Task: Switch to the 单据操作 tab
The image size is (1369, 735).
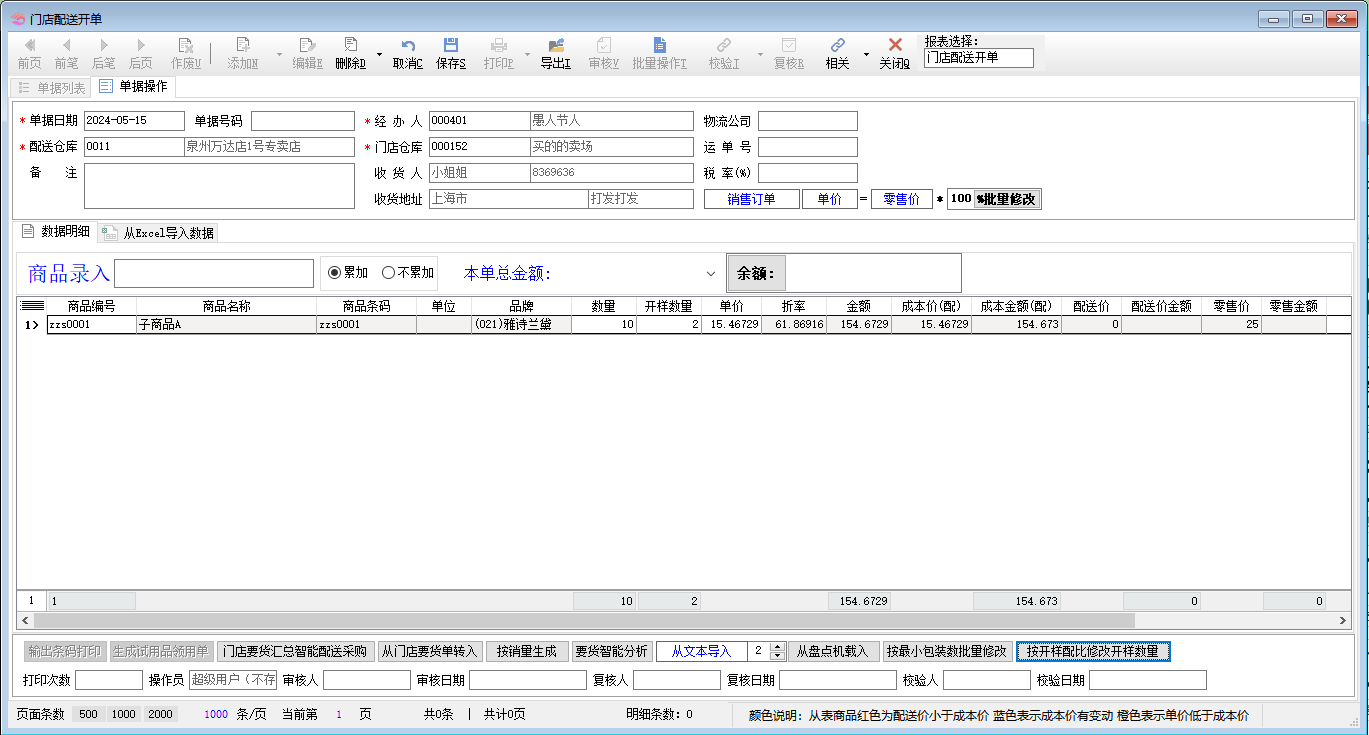Action: (x=134, y=87)
